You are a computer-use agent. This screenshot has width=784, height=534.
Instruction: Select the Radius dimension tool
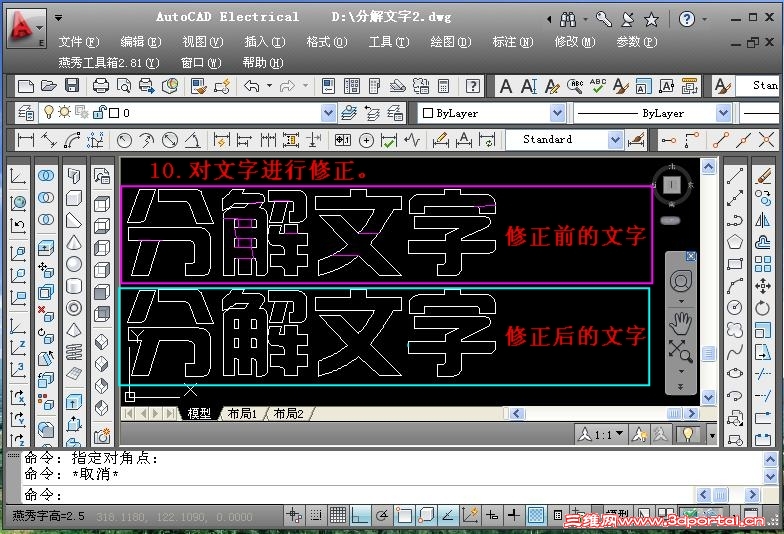point(124,140)
